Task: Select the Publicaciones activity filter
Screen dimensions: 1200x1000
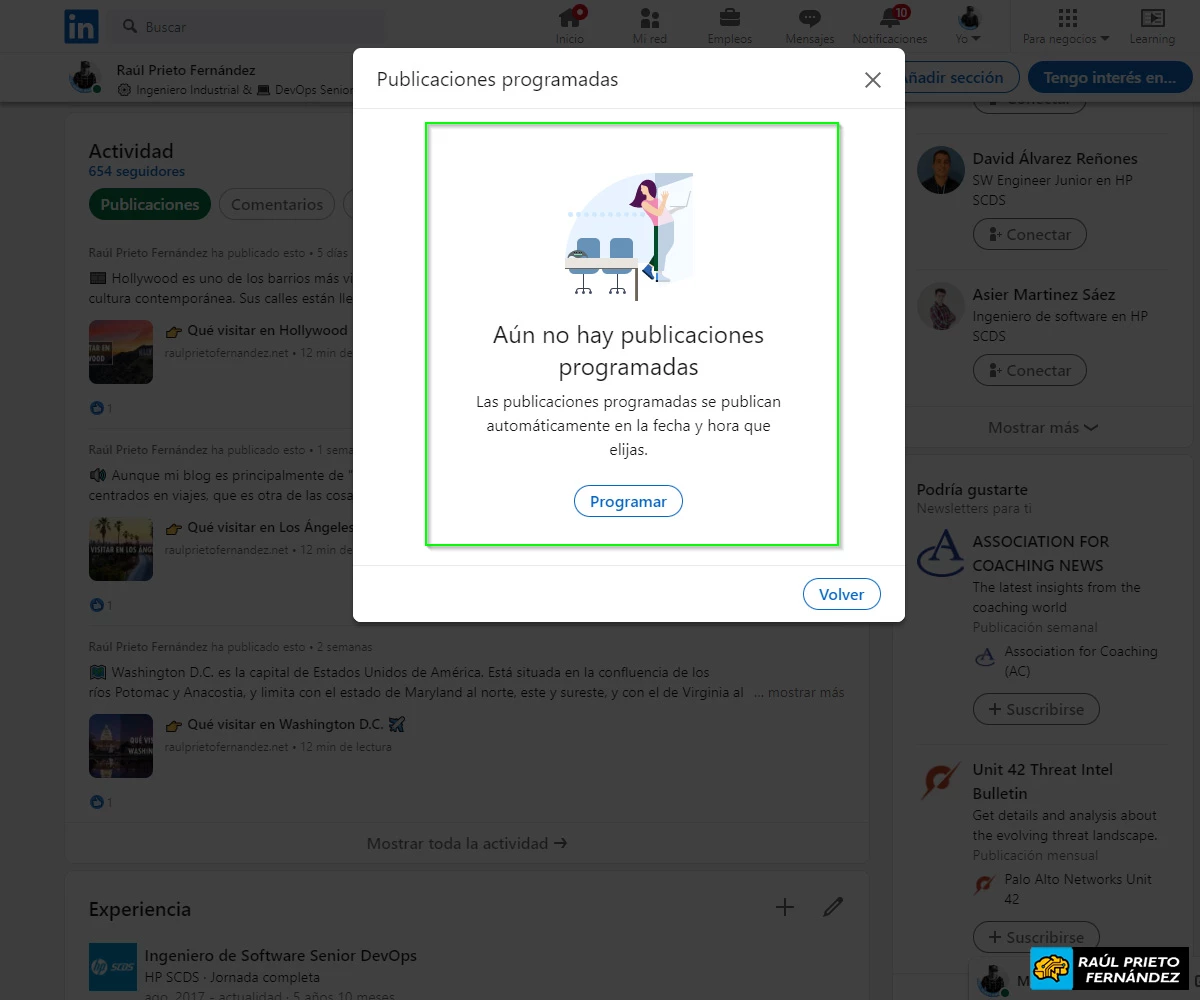Action: pos(149,204)
